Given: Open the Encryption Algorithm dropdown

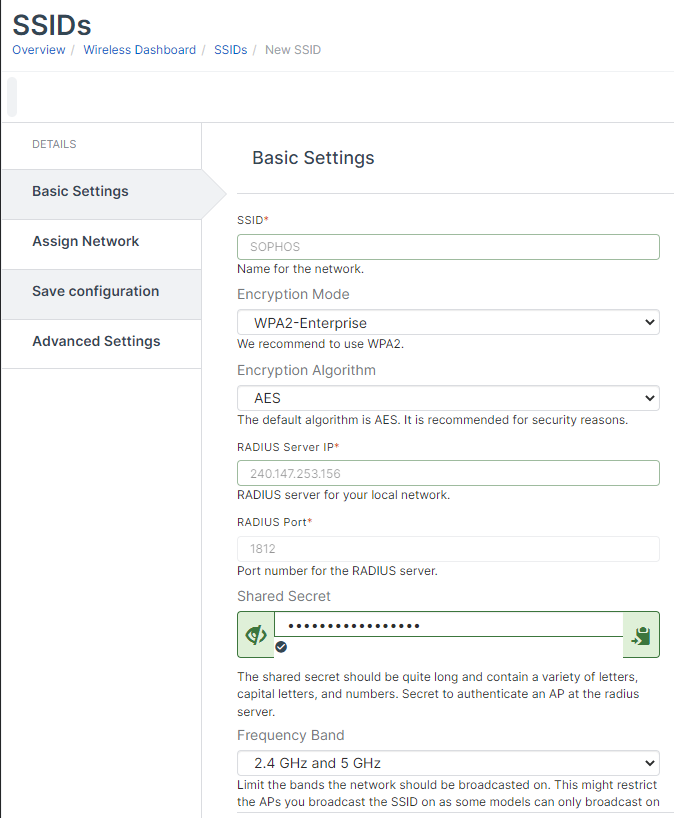Looking at the screenshot, I should point(448,397).
